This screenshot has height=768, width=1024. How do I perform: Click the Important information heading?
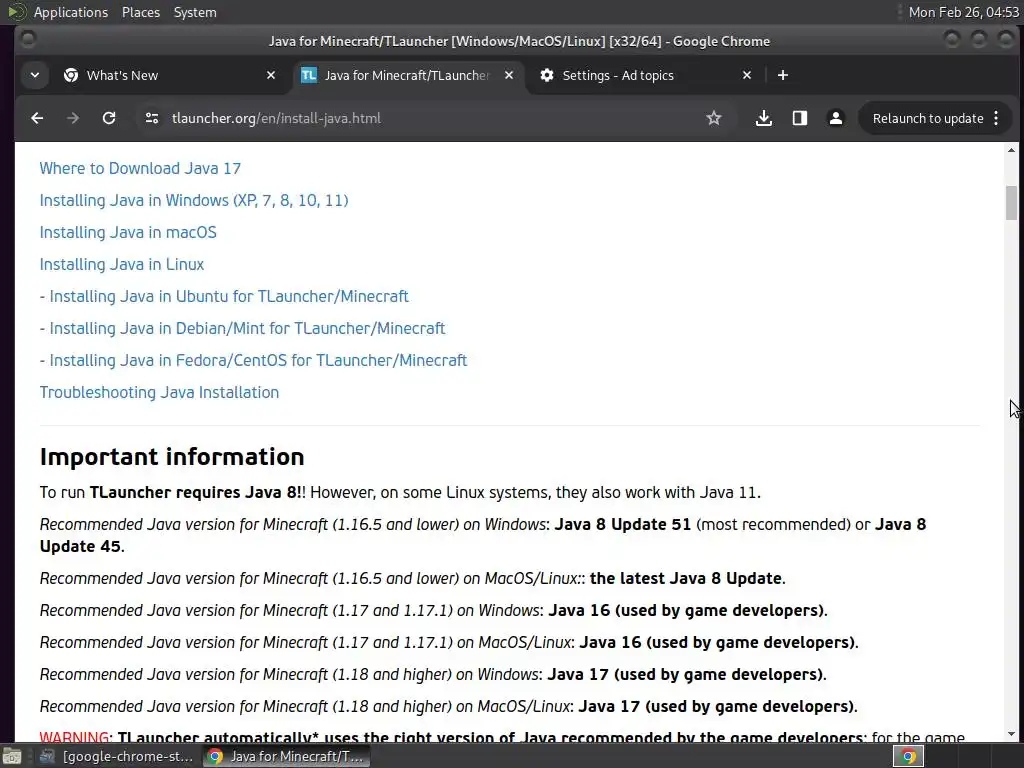tap(172, 456)
